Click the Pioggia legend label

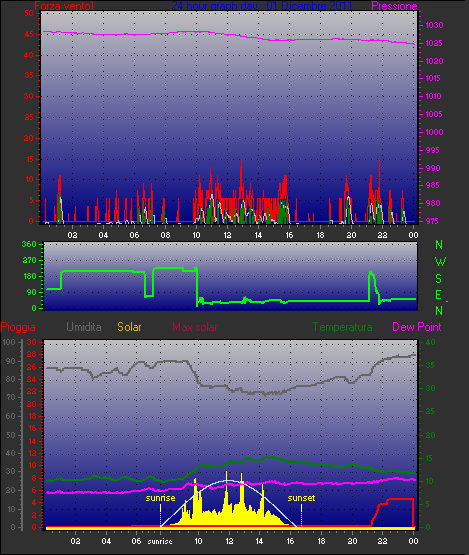tap(18, 327)
